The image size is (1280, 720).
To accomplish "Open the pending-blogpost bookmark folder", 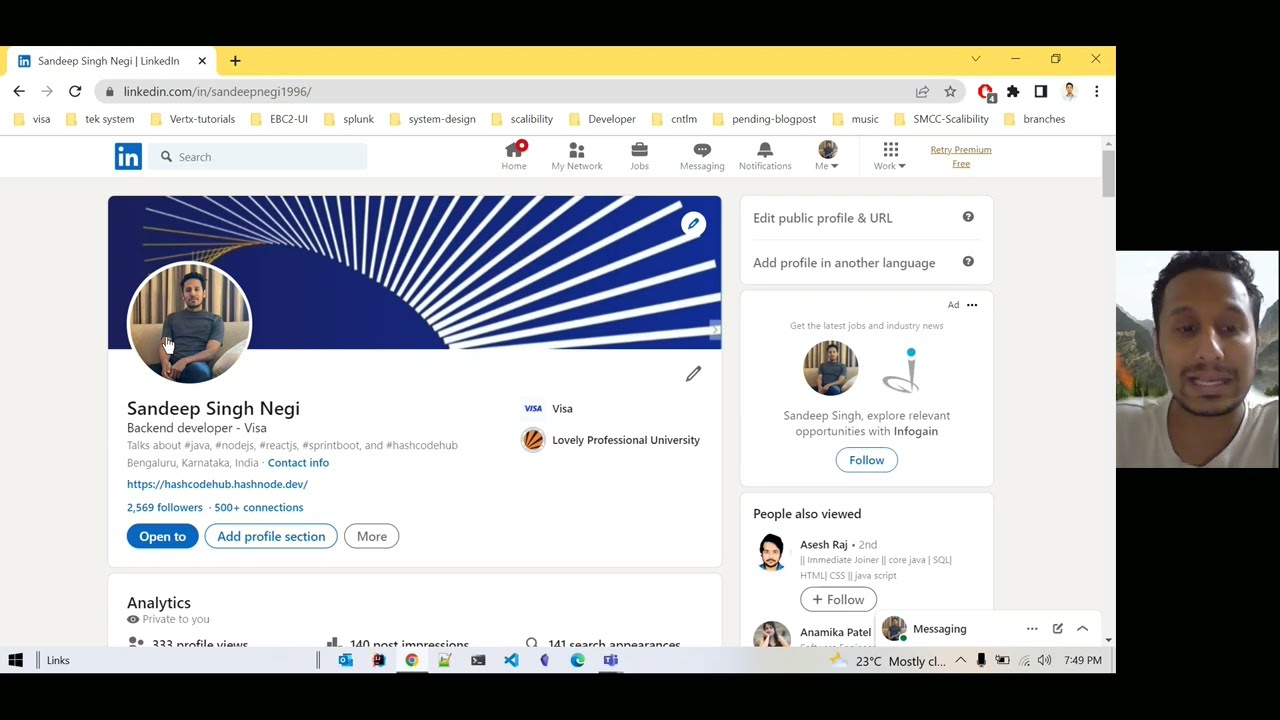I will [764, 119].
